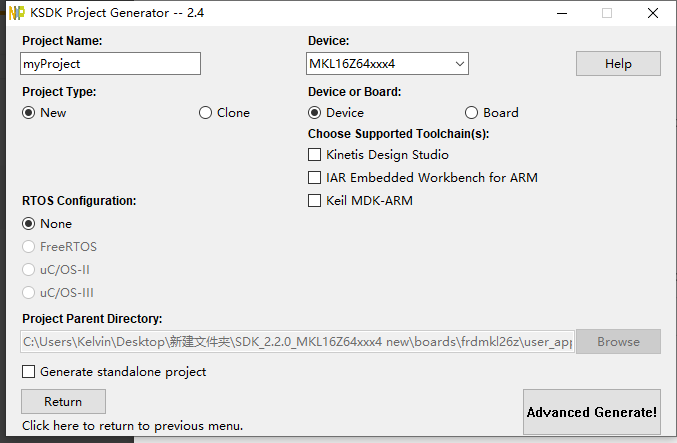Close the KSDK Project Generator window

point(652,13)
